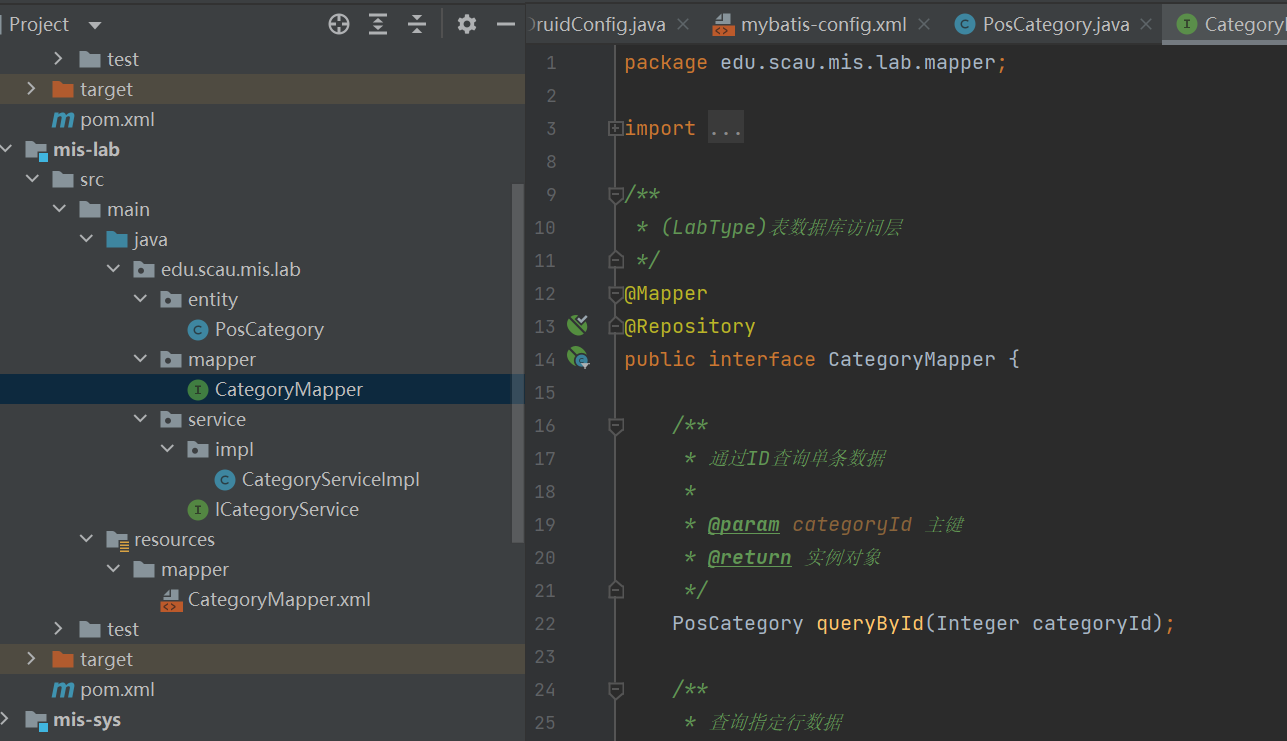The width and height of the screenshot is (1287, 741).
Task: Click the fold marker at line 12
Action: 616,293
